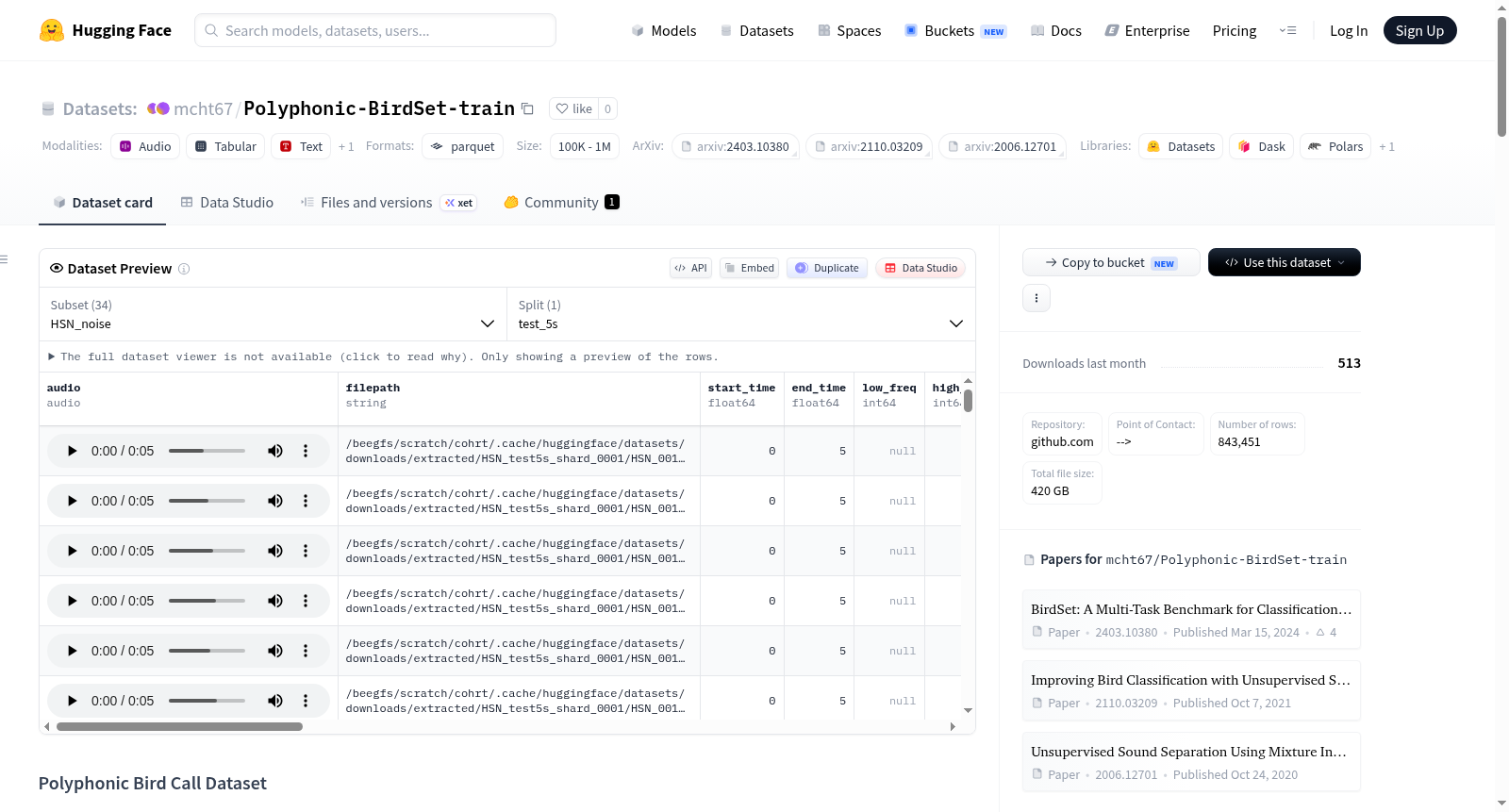Viewport: 1509px width, 812px height.
Task: Click the table's horizontal scrollbar
Action: [179, 727]
